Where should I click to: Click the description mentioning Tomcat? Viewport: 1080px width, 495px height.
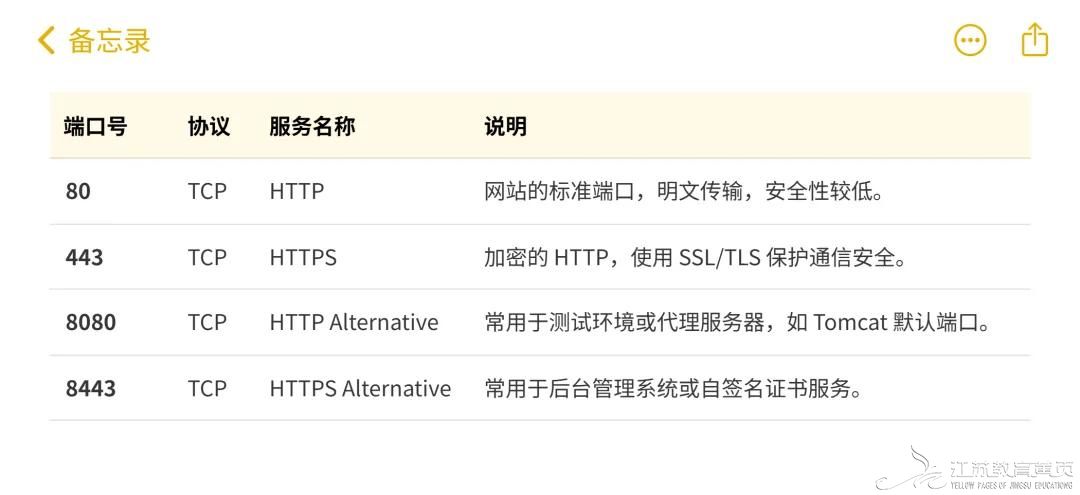737,322
